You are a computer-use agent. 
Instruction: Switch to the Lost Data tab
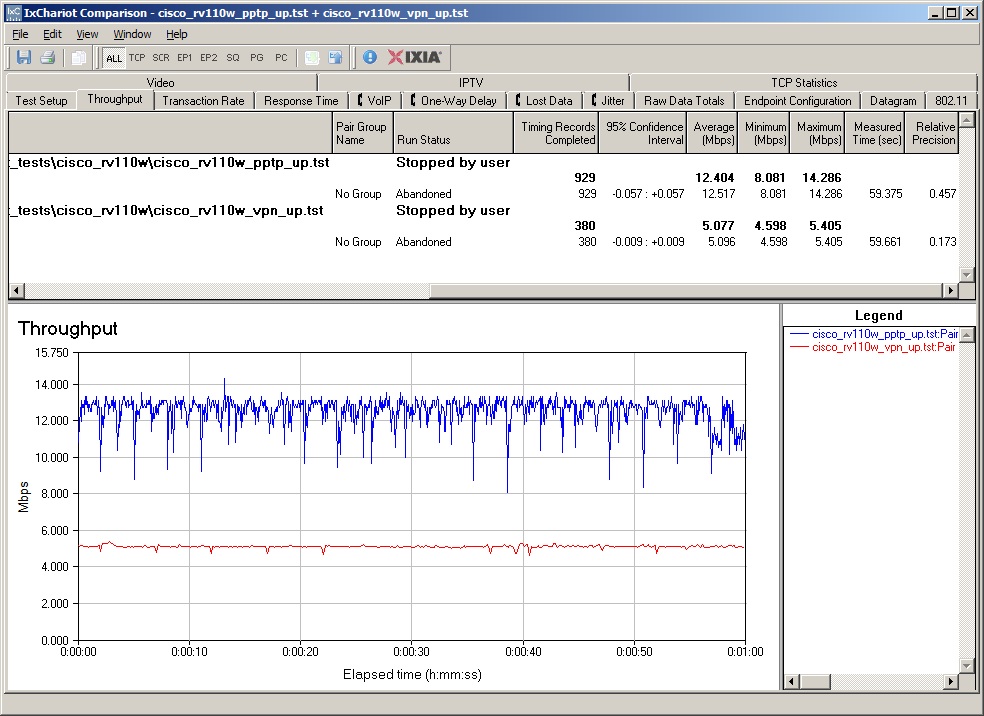tap(543, 100)
